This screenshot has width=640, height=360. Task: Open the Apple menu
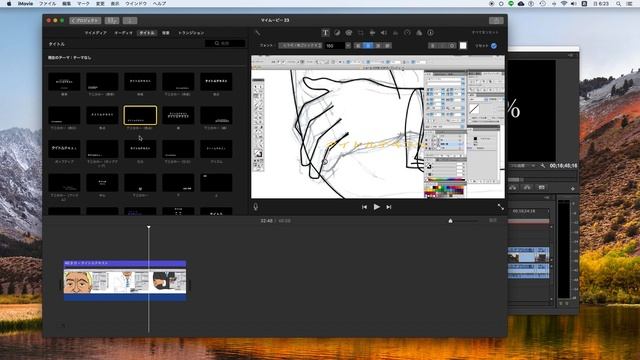(x=9, y=3)
